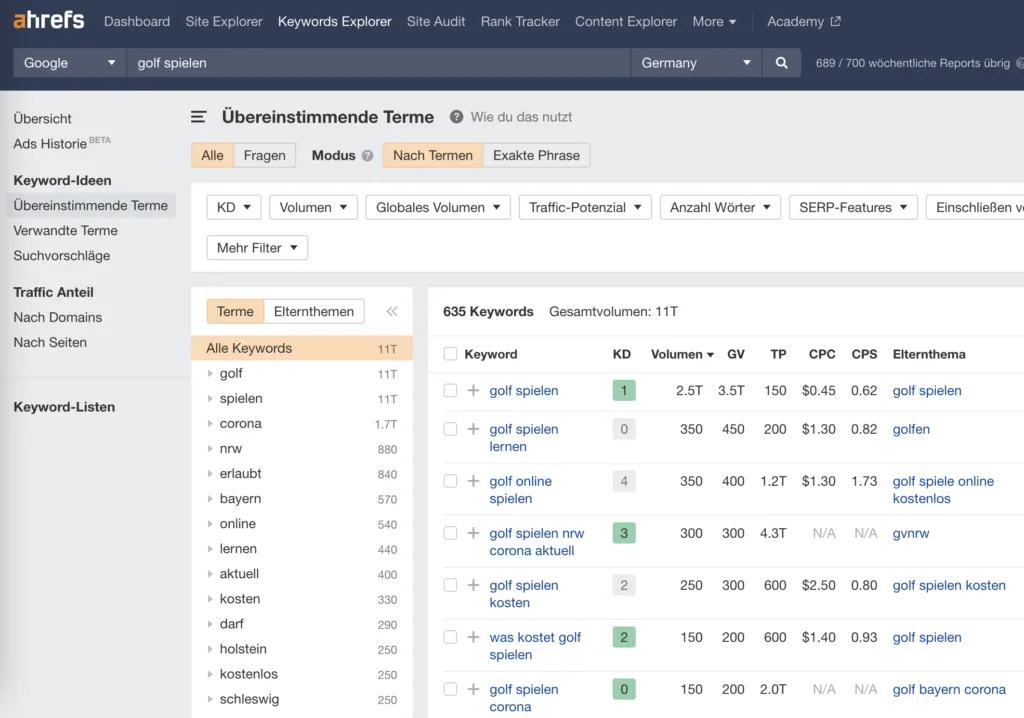Open Site Audit from top navigation
Viewport: 1024px width, 718px height.
click(x=436, y=22)
